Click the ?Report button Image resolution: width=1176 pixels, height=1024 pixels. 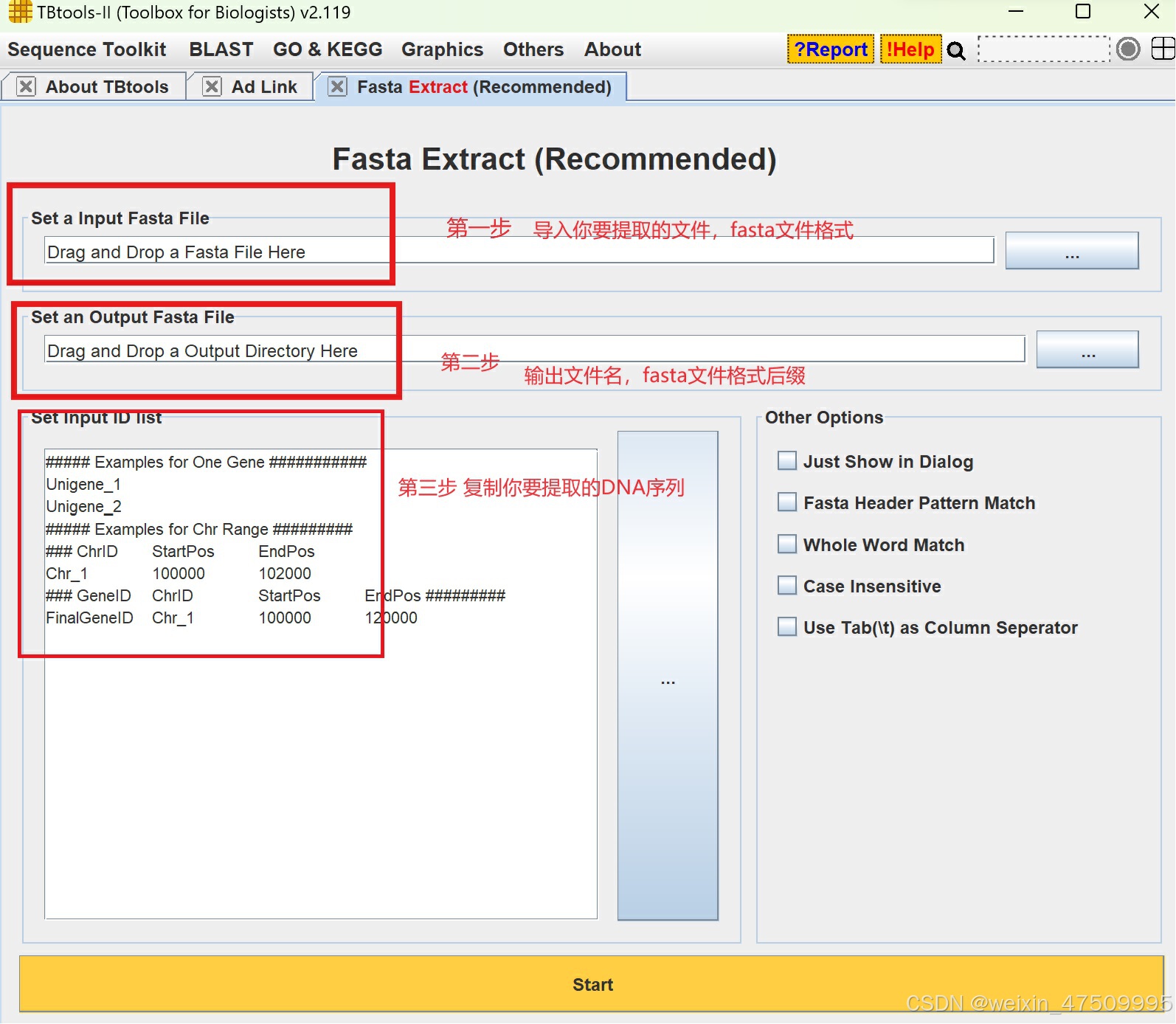tap(831, 49)
